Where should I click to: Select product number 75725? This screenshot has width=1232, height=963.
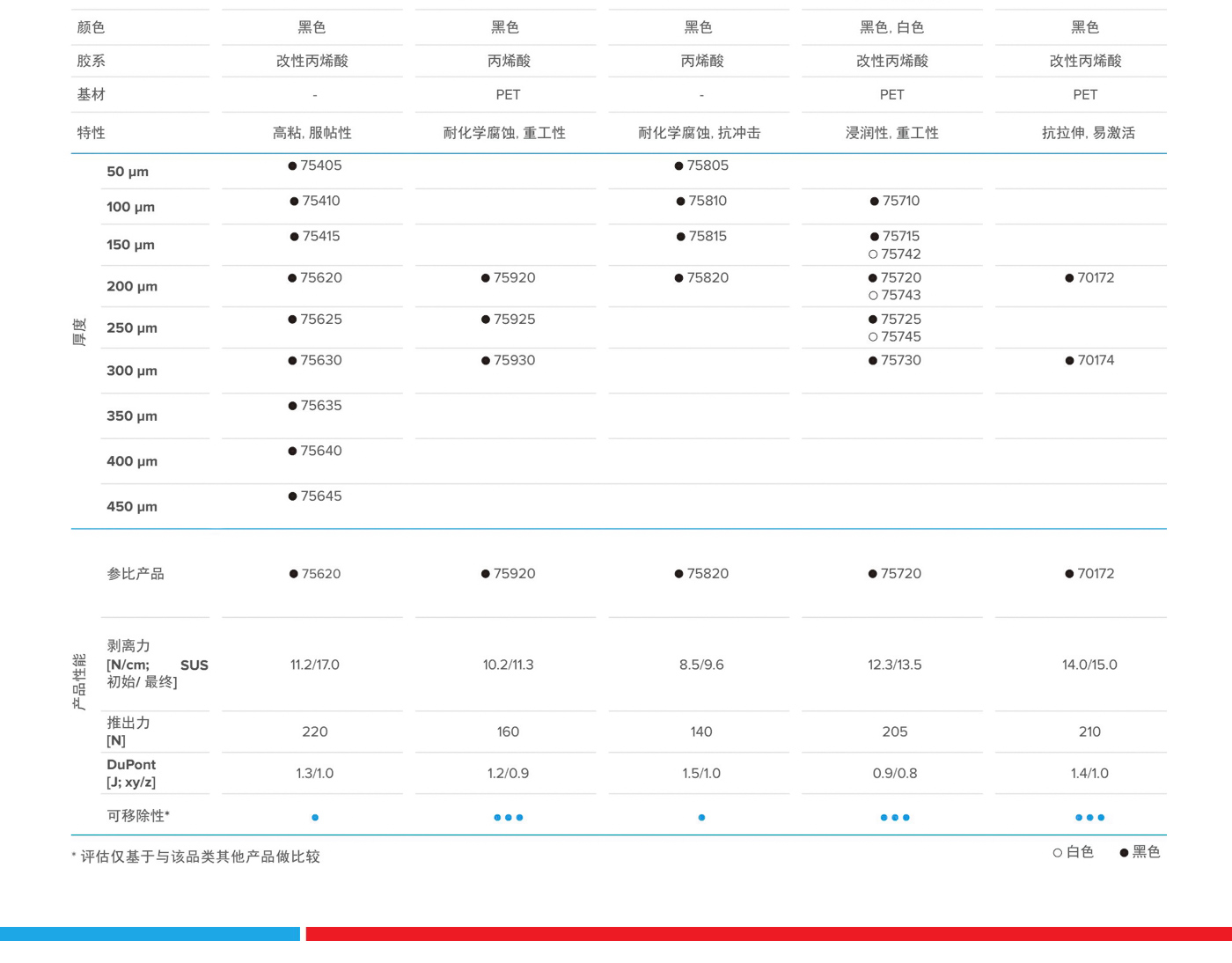tap(895, 319)
